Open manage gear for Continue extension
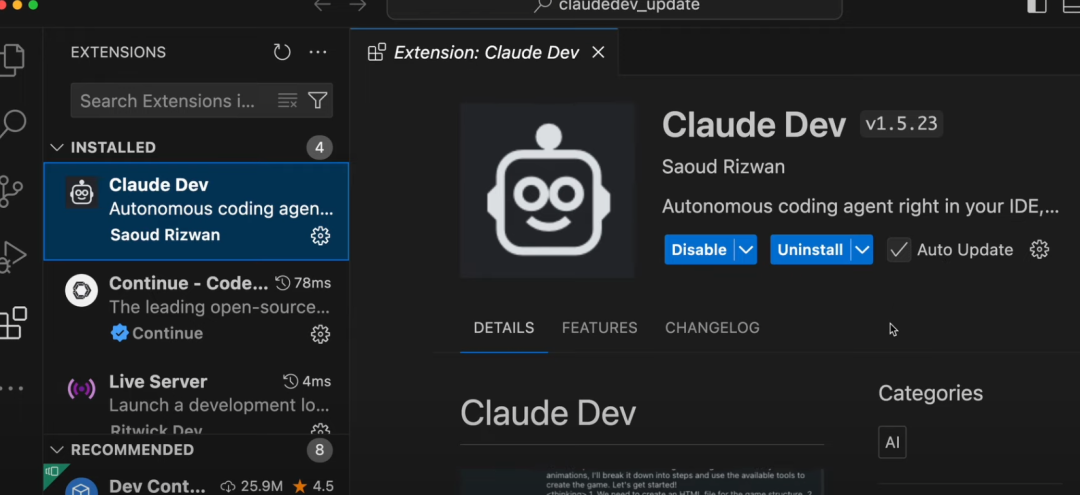1080x495 pixels. (320, 334)
